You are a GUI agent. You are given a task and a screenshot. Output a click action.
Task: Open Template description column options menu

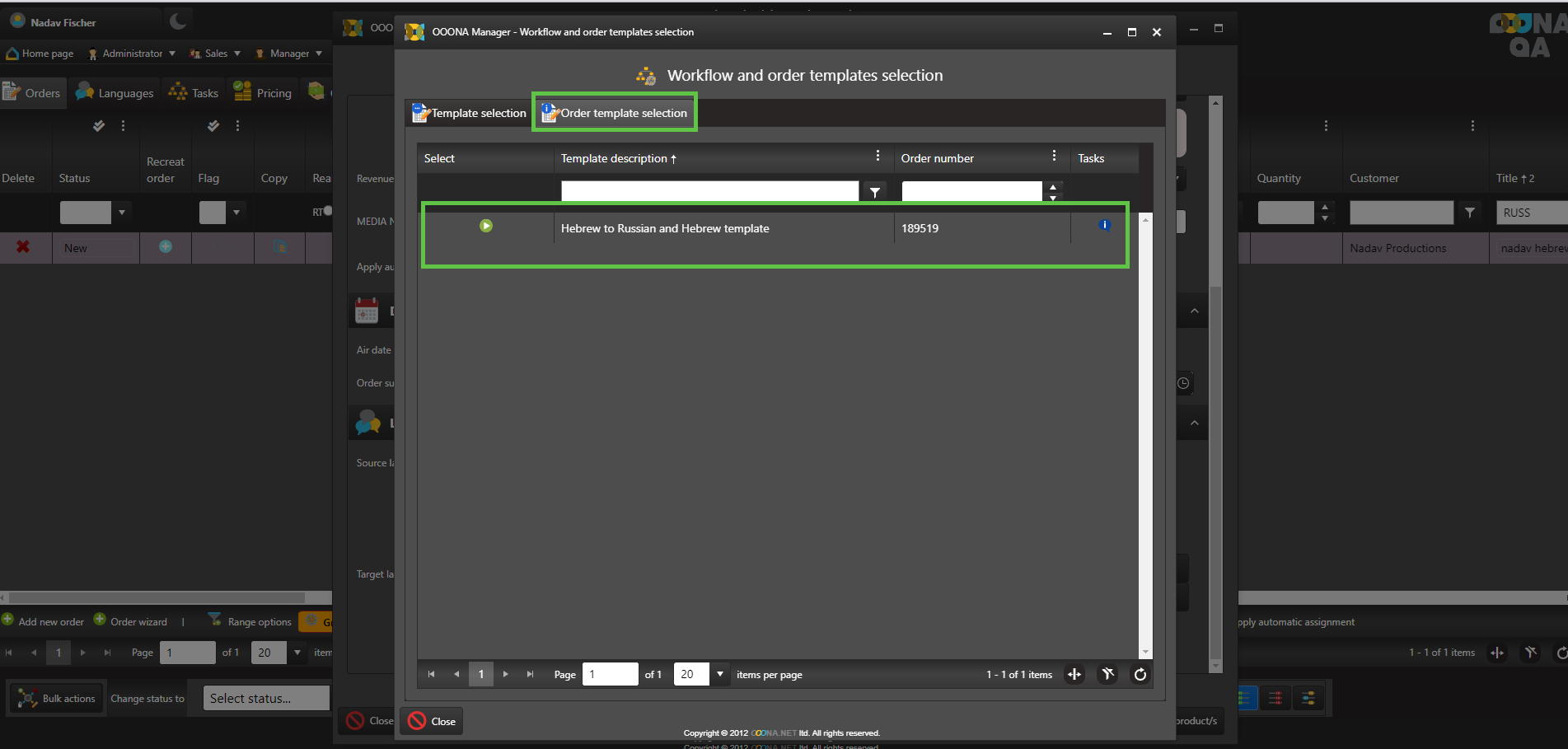878,156
